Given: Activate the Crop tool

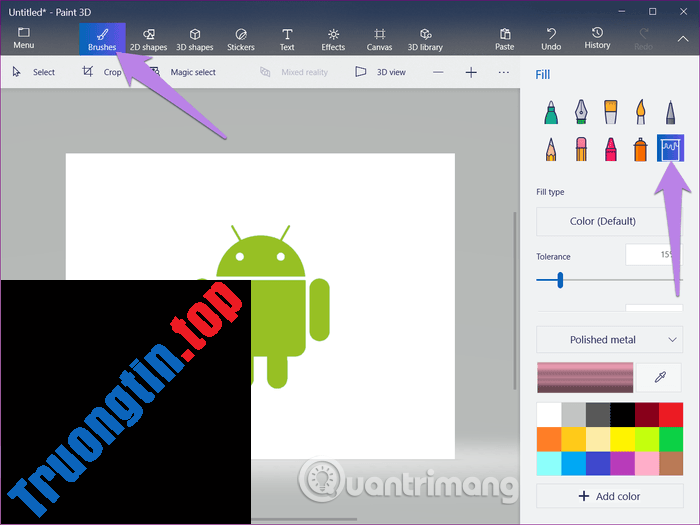Looking at the screenshot, I should 102,72.
